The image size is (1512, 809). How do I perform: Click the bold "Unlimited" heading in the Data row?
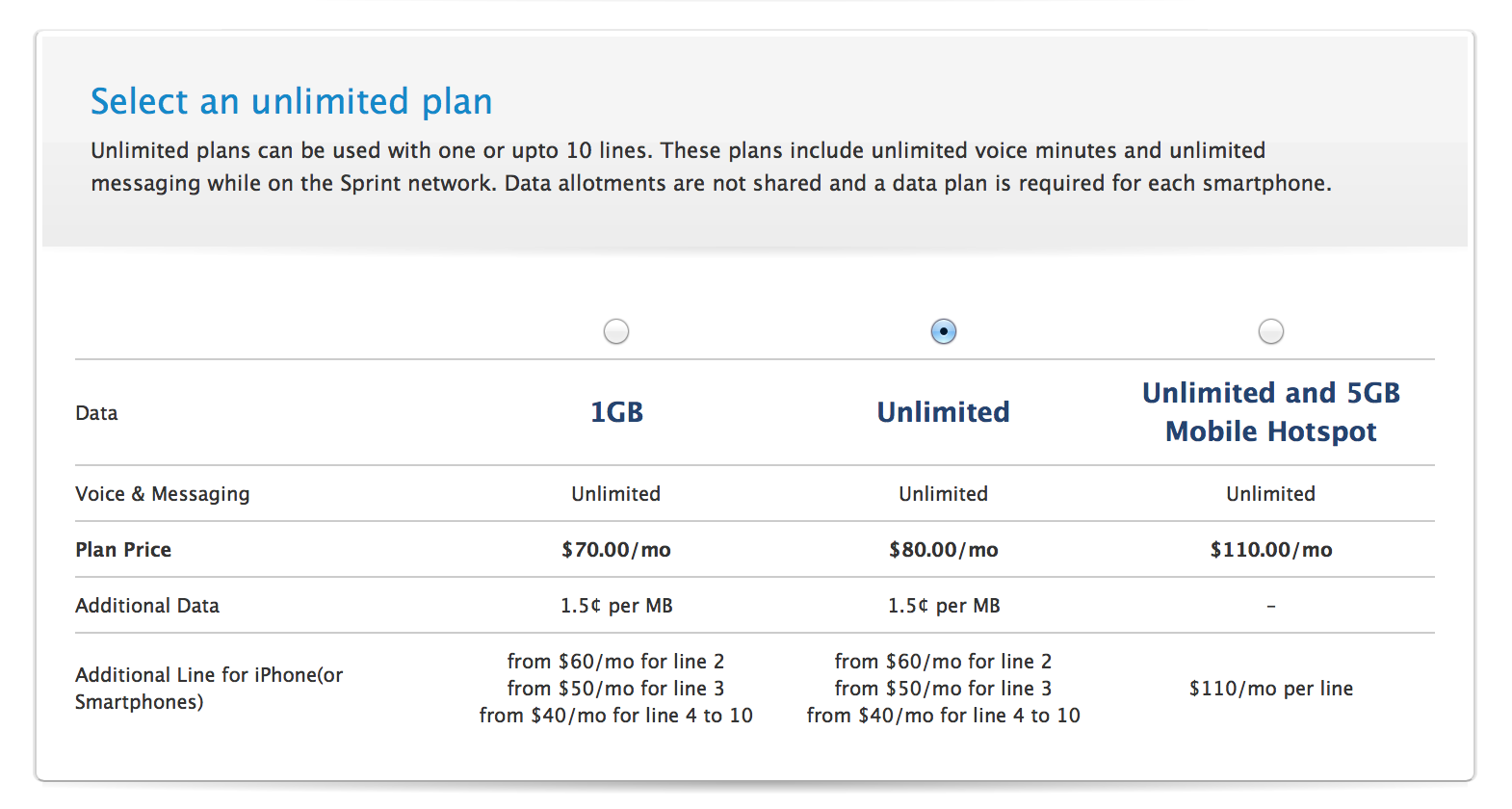coord(943,412)
